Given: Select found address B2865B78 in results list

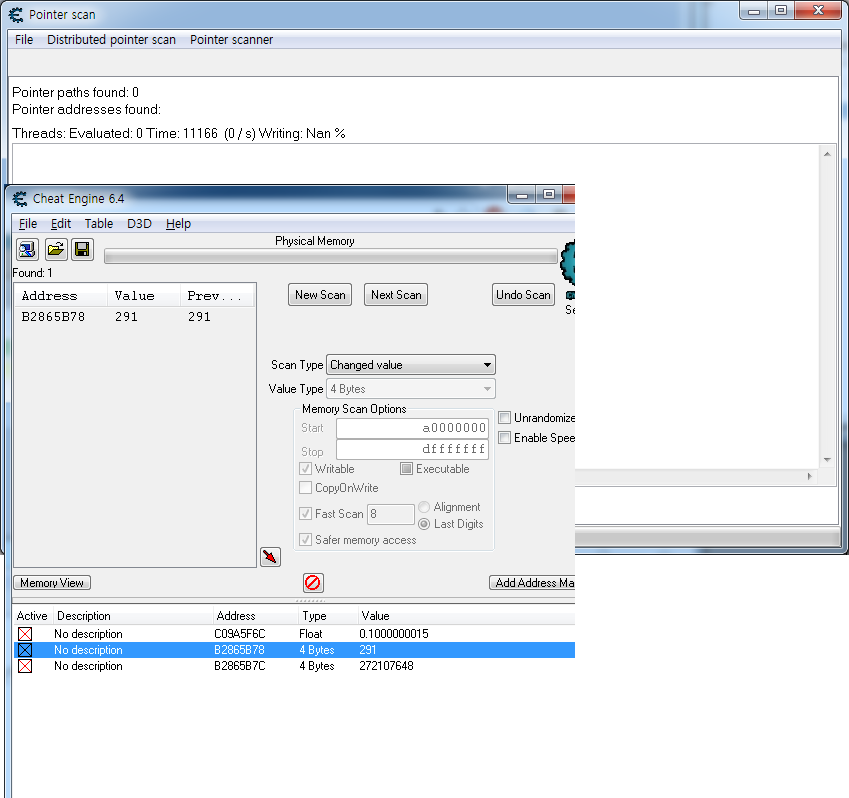Looking at the screenshot, I should pyautogui.click(x=134, y=317).
